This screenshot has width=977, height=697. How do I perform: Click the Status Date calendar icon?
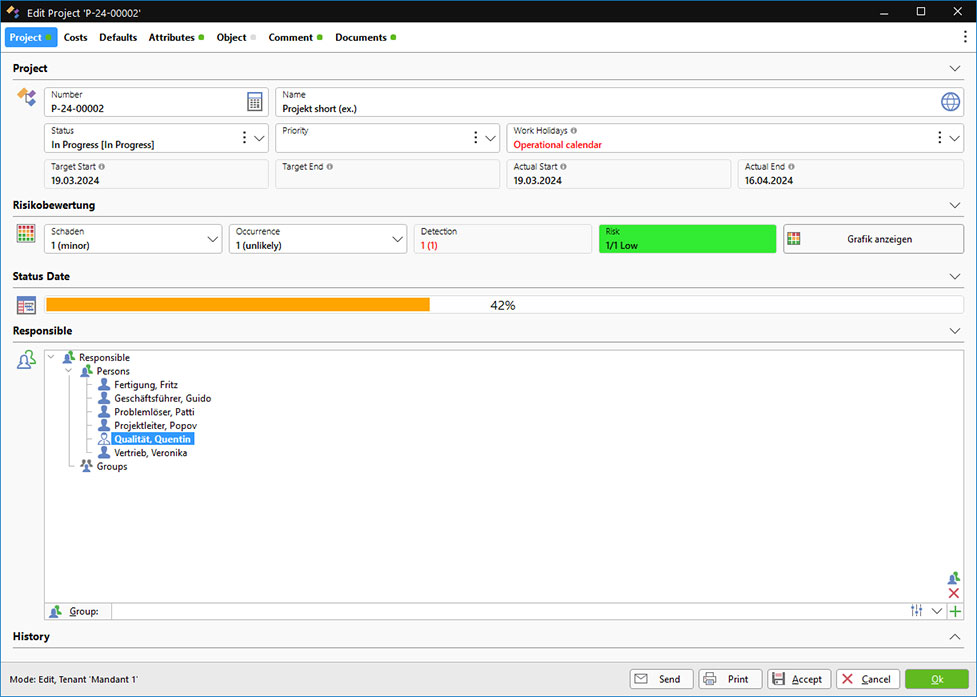click(27, 305)
